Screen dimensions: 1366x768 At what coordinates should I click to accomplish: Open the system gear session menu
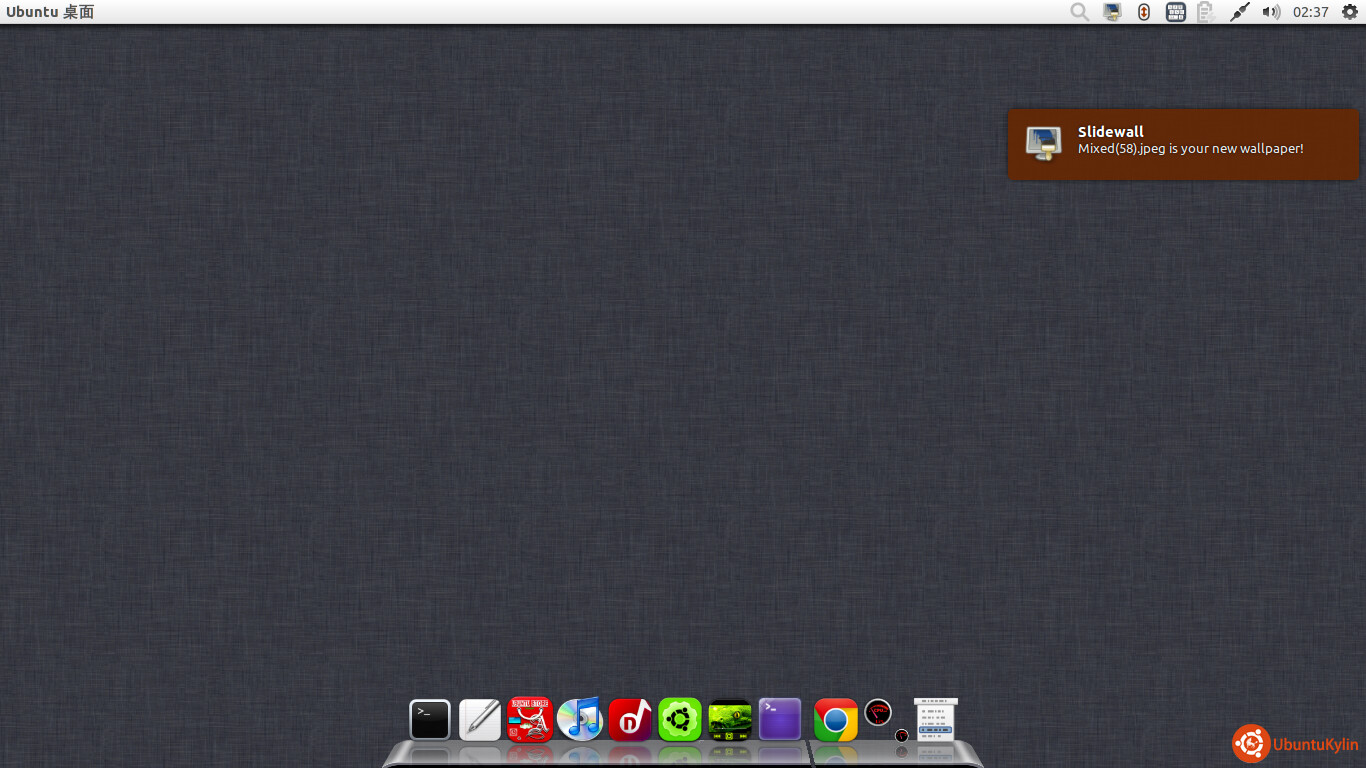tap(1350, 12)
